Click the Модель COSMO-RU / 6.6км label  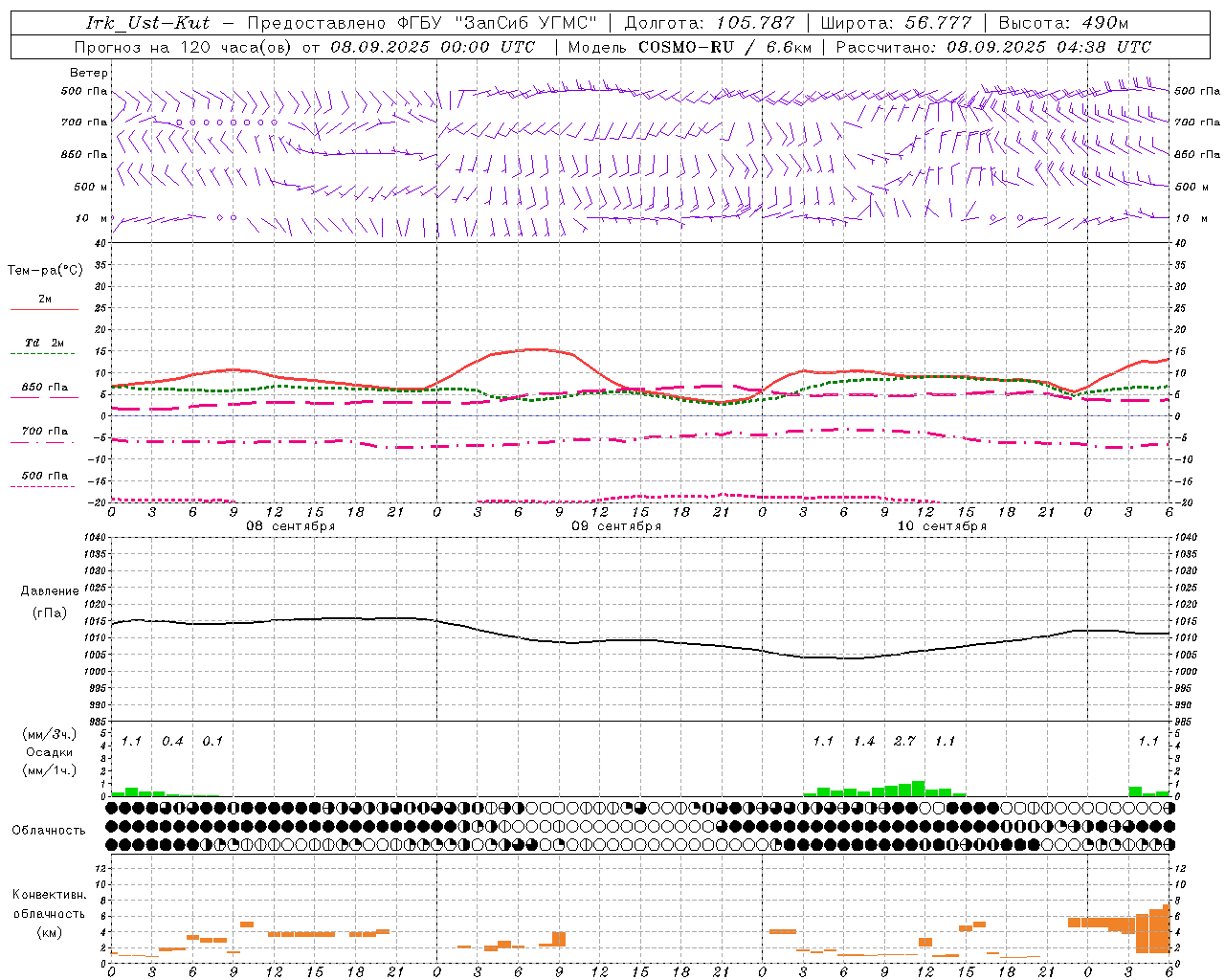pyautogui.click(x=689, y=47)
